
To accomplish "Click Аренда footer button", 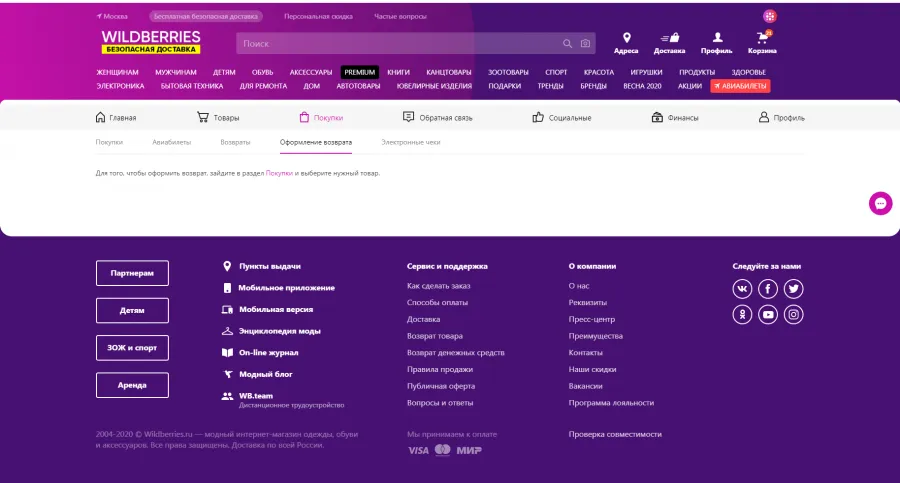I will 133,385.
